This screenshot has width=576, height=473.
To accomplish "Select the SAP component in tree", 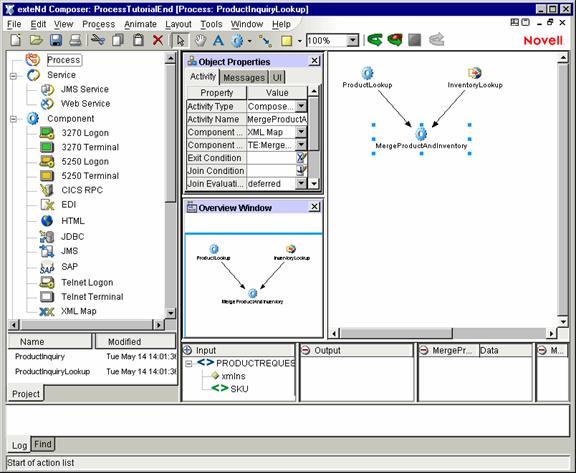I will pyautogui.click(x=69, y=267).
